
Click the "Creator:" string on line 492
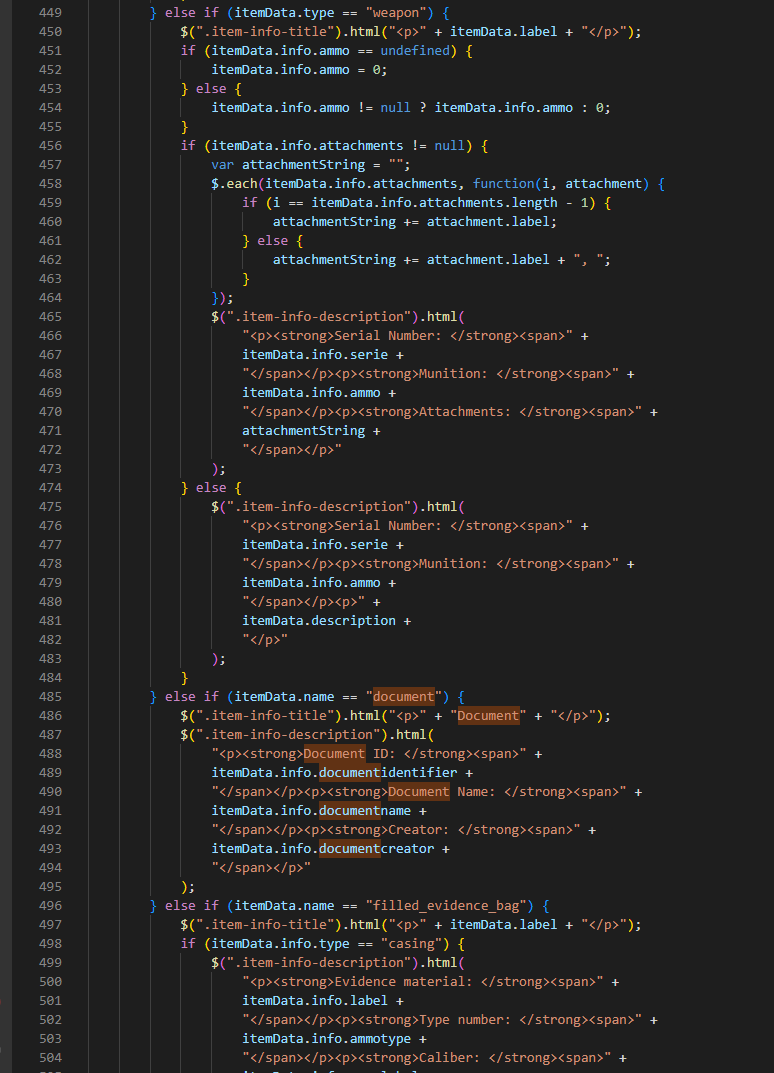(419, 829)
